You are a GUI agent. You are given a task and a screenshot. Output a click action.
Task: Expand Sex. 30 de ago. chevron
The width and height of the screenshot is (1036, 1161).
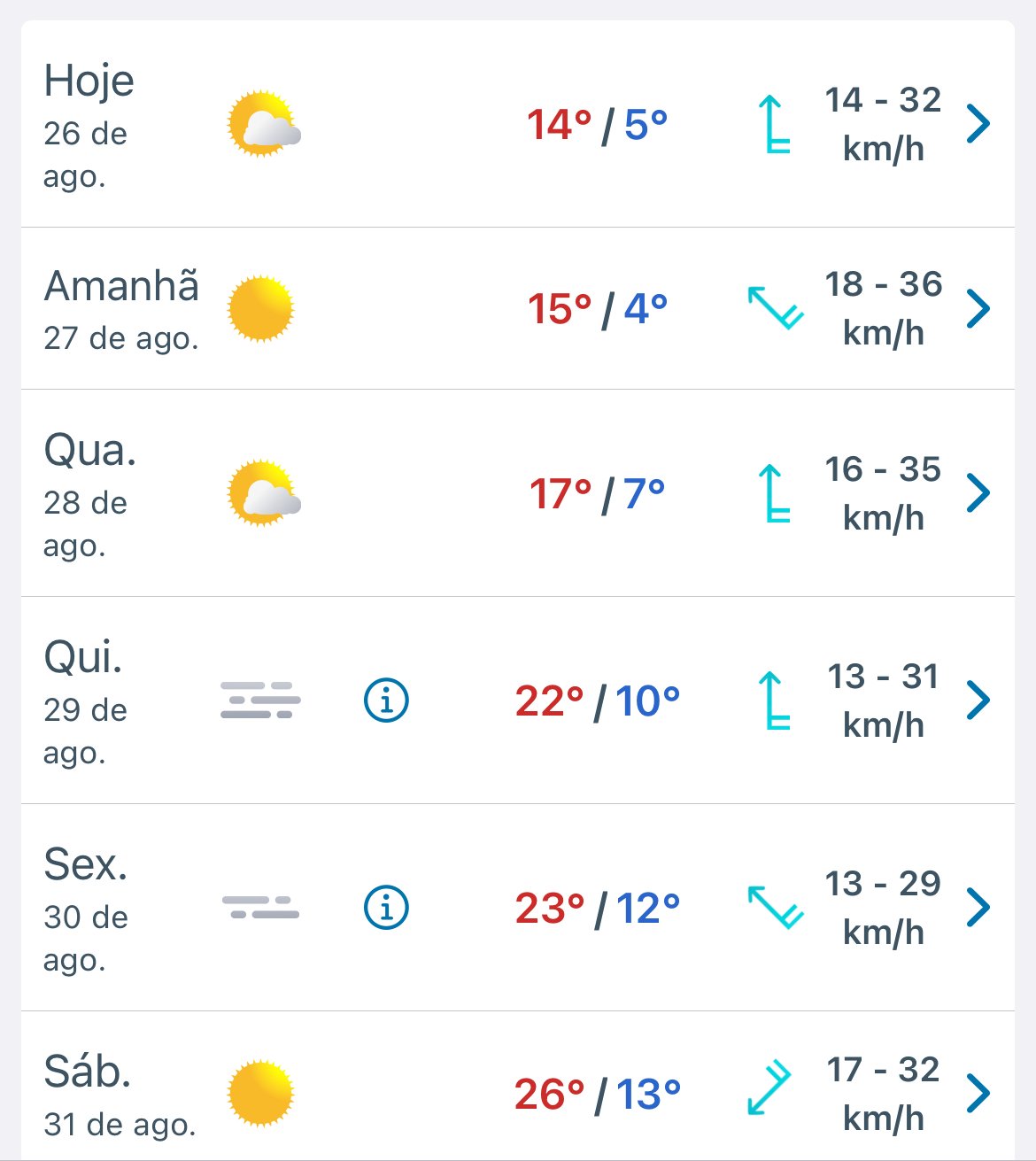[978, 907]
